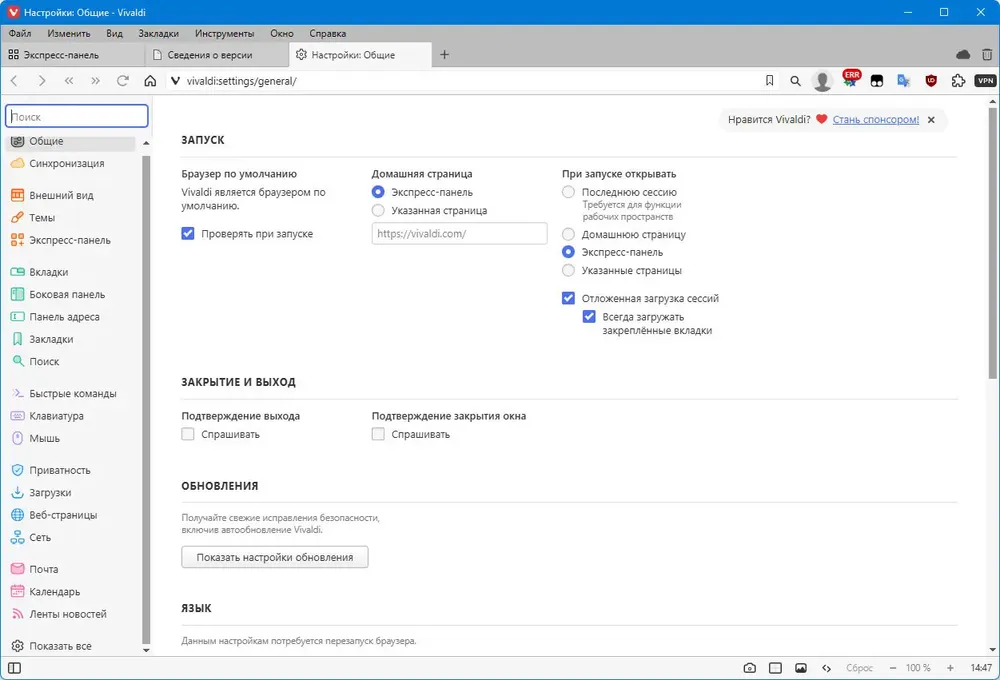
Task: Click the settings search field
Action: pyautogui.click(x=78, y=117)
